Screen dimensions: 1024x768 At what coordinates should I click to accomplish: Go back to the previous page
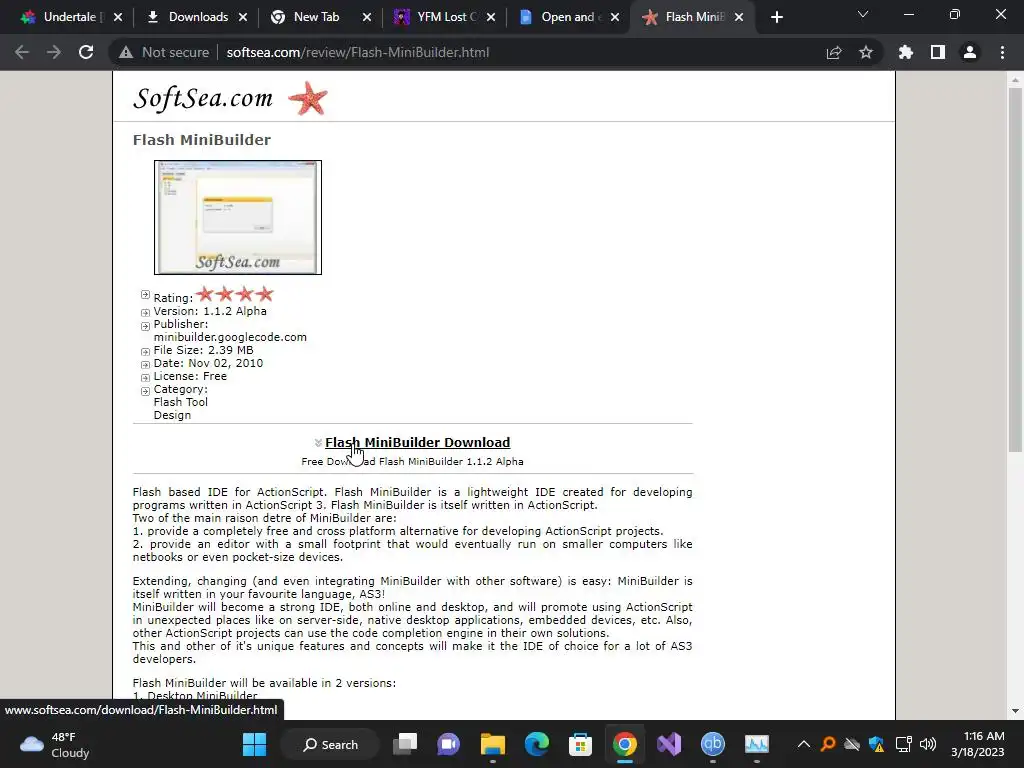coord(22,52)
